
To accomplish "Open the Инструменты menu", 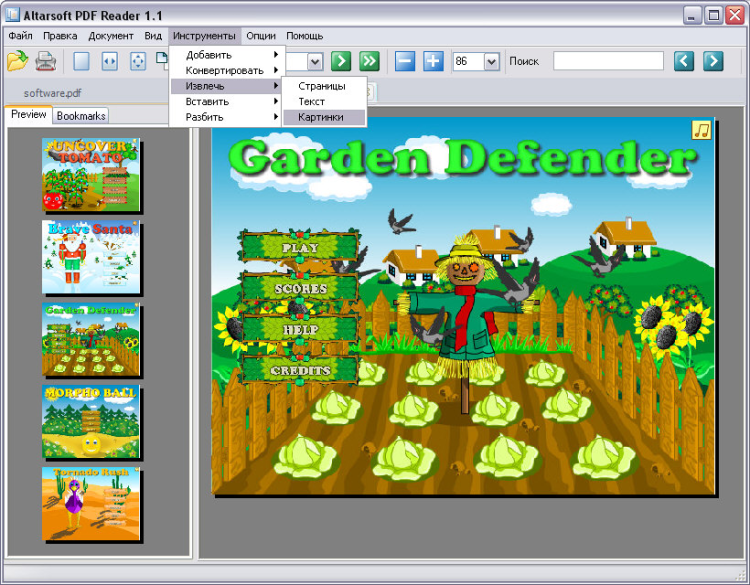I will (x=204, y=36).
